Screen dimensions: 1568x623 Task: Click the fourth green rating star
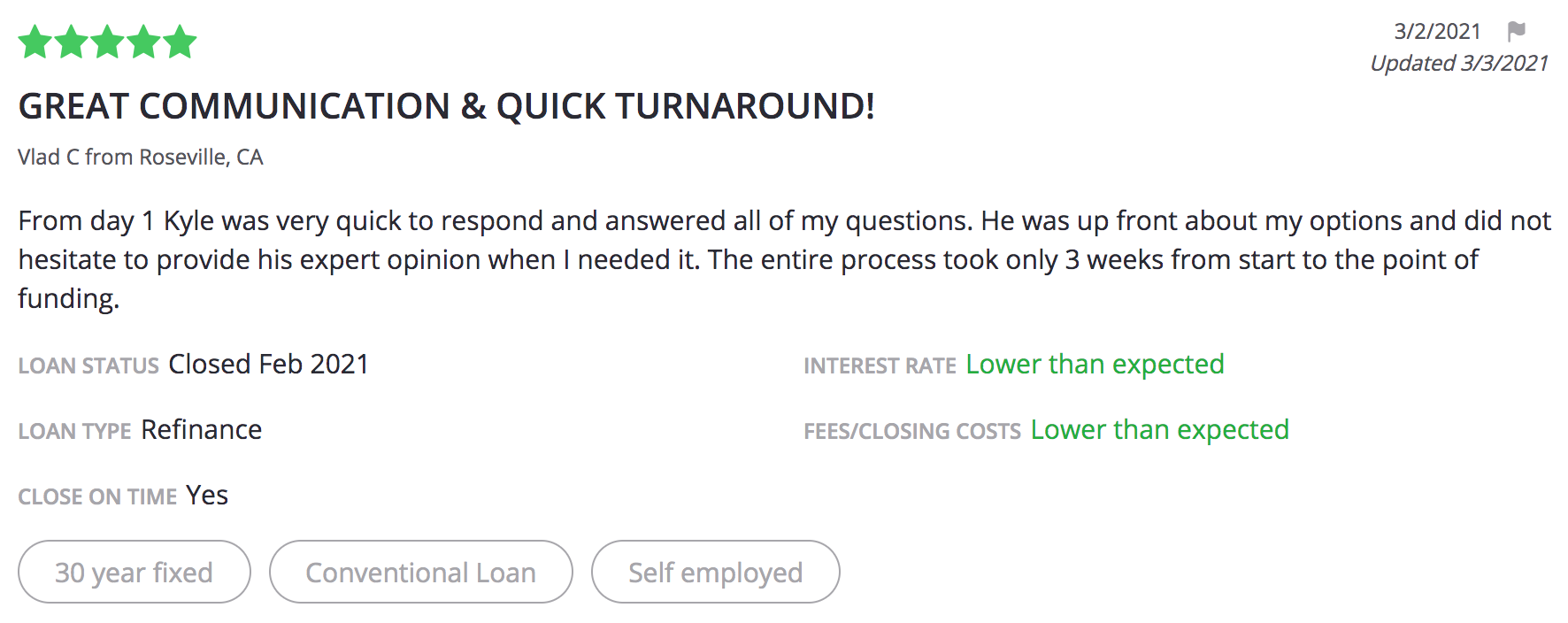click(143, 42)
